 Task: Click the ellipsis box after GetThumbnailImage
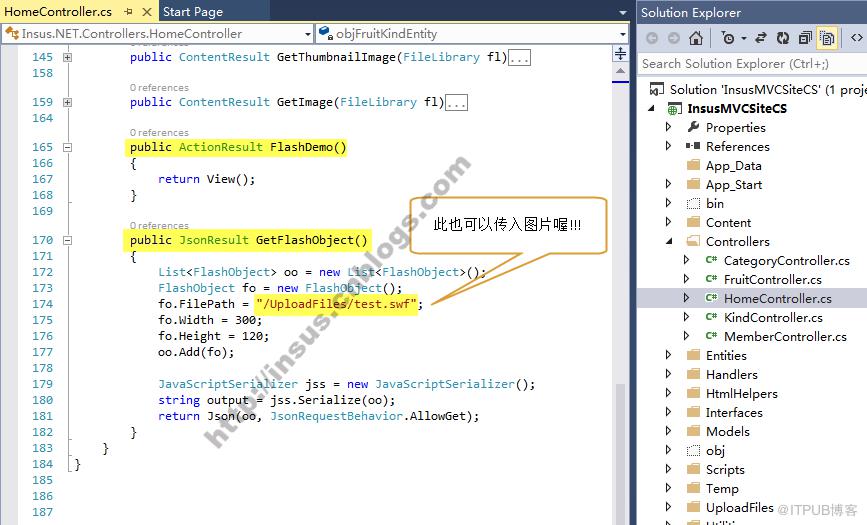coord(520,58)
